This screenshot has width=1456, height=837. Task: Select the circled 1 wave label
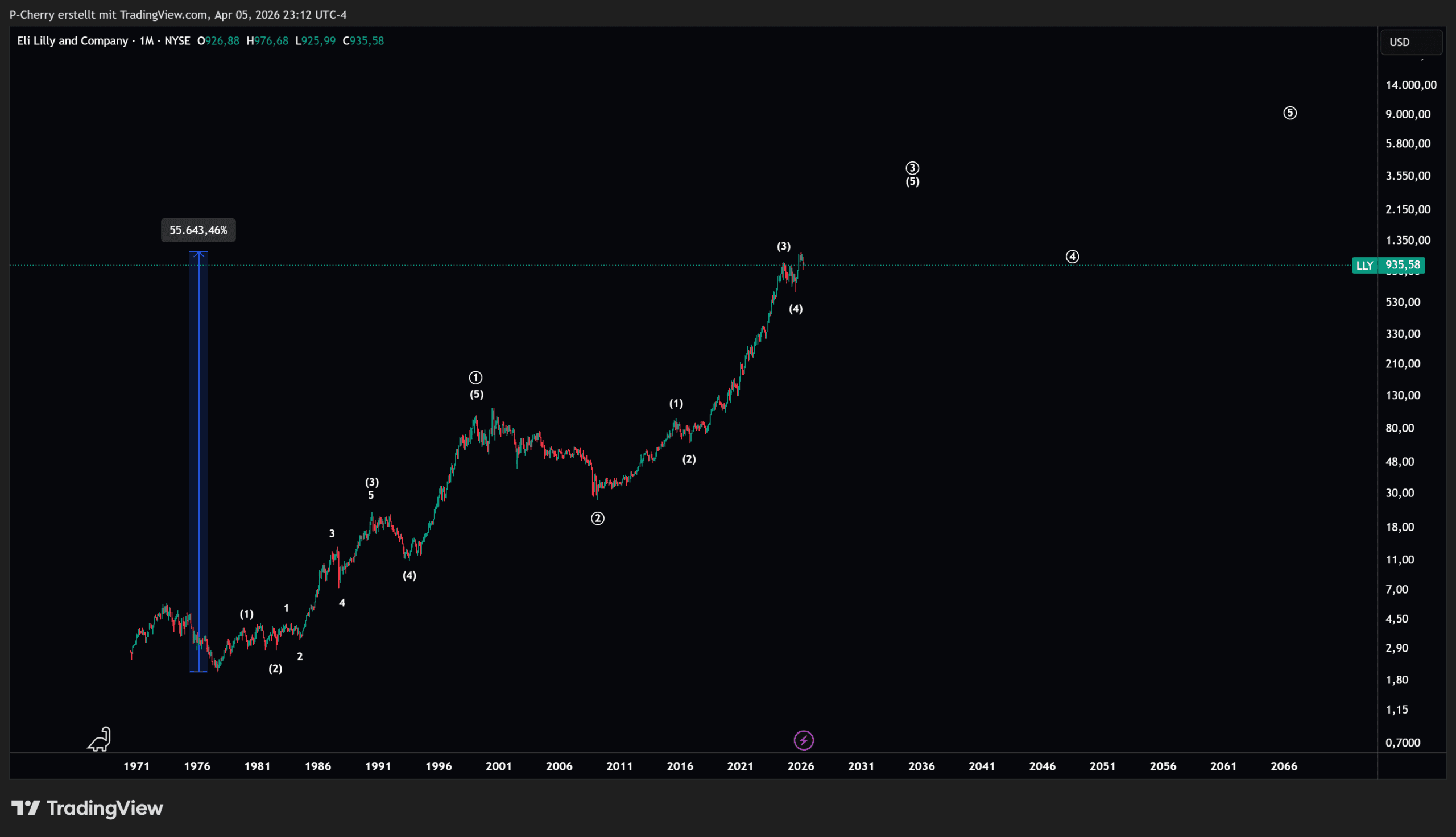point(475,378)
